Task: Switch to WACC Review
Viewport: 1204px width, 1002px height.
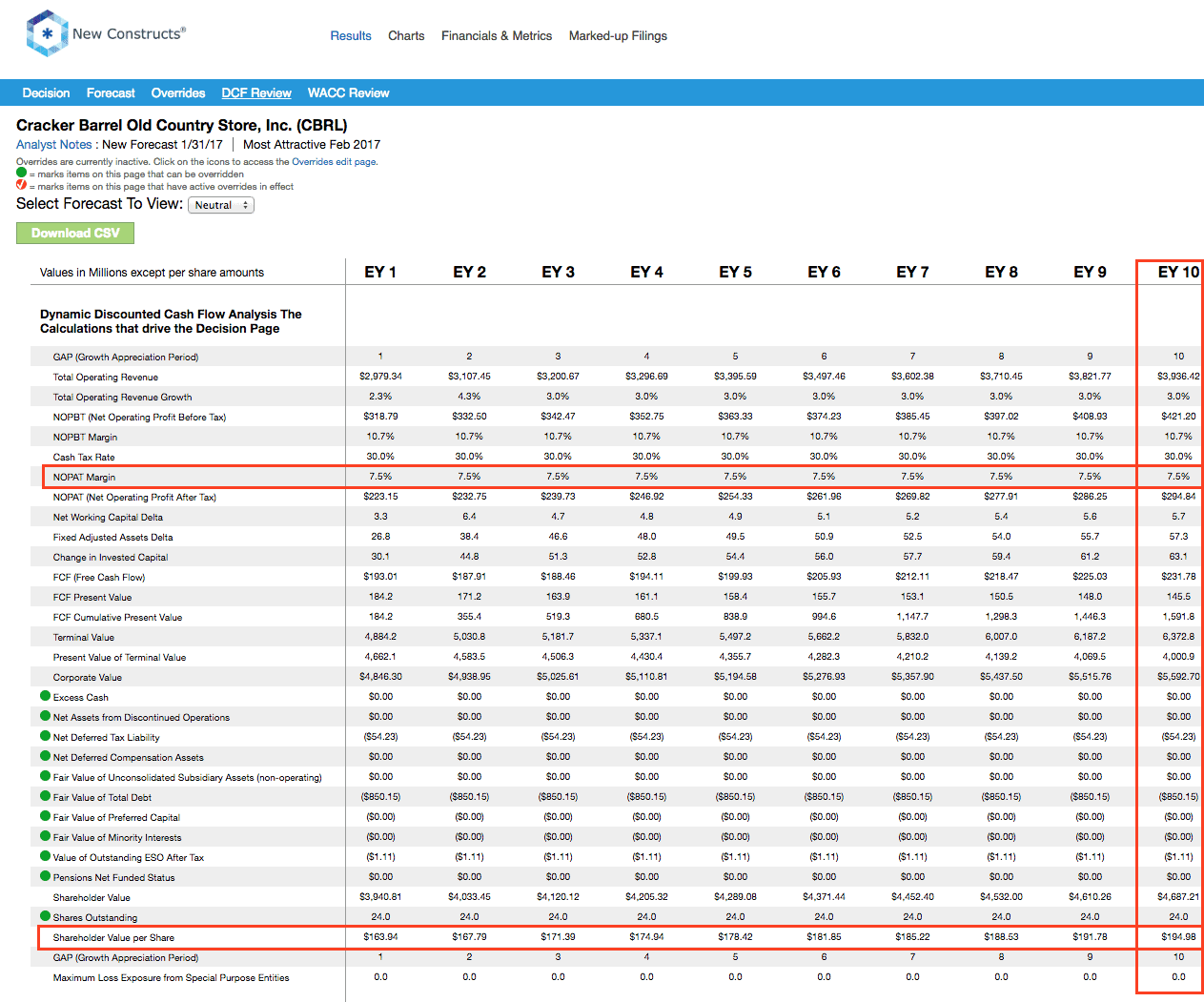Action: point(348,93)
